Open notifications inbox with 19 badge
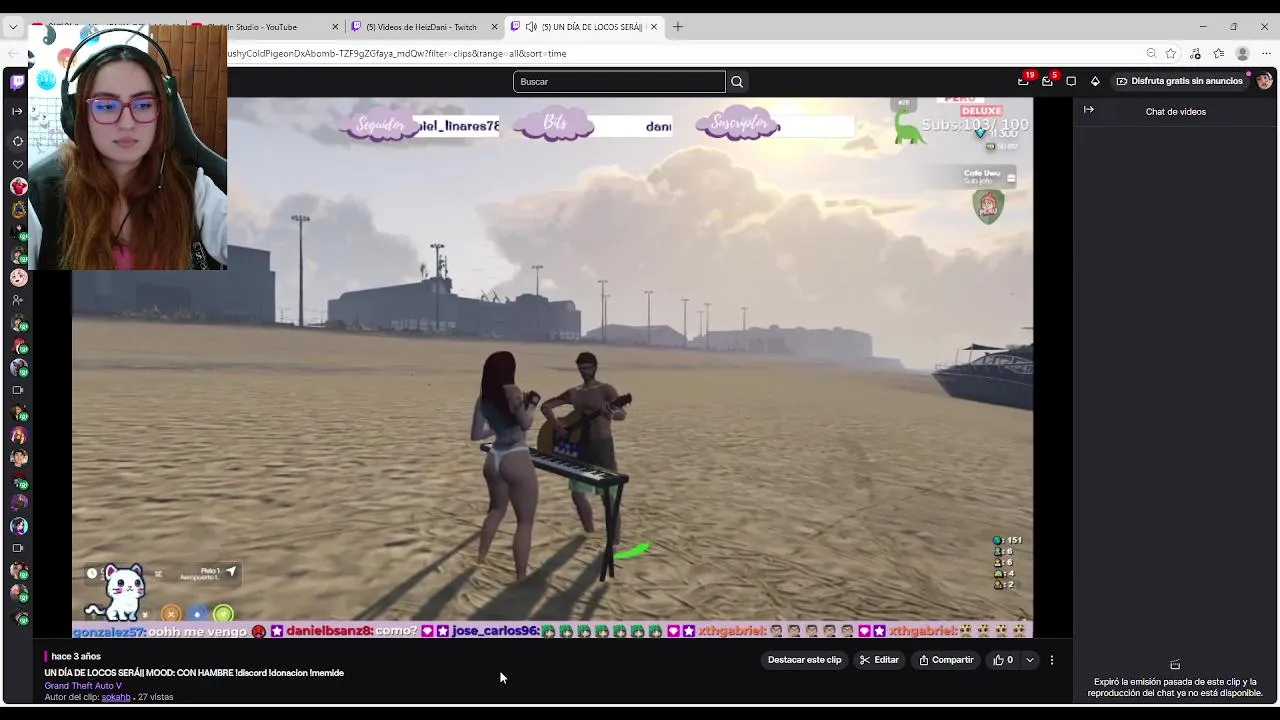Image resolution: width=1280 pixels, height=720 pixels. (x=1023, y=81)
